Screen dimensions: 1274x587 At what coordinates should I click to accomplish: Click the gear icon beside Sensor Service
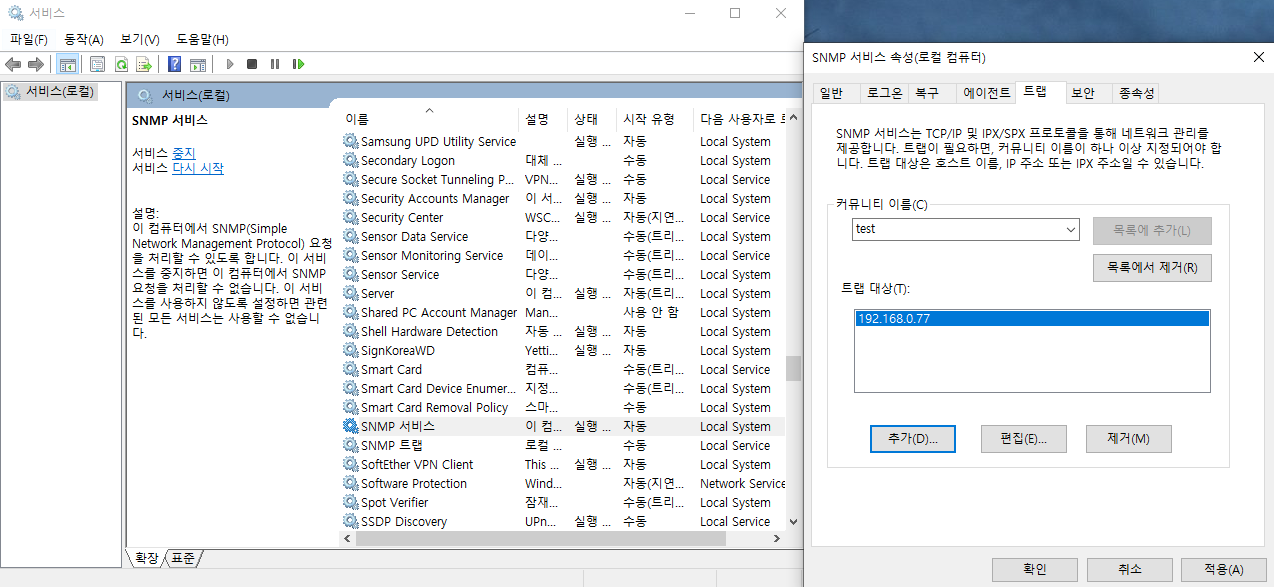350,274
